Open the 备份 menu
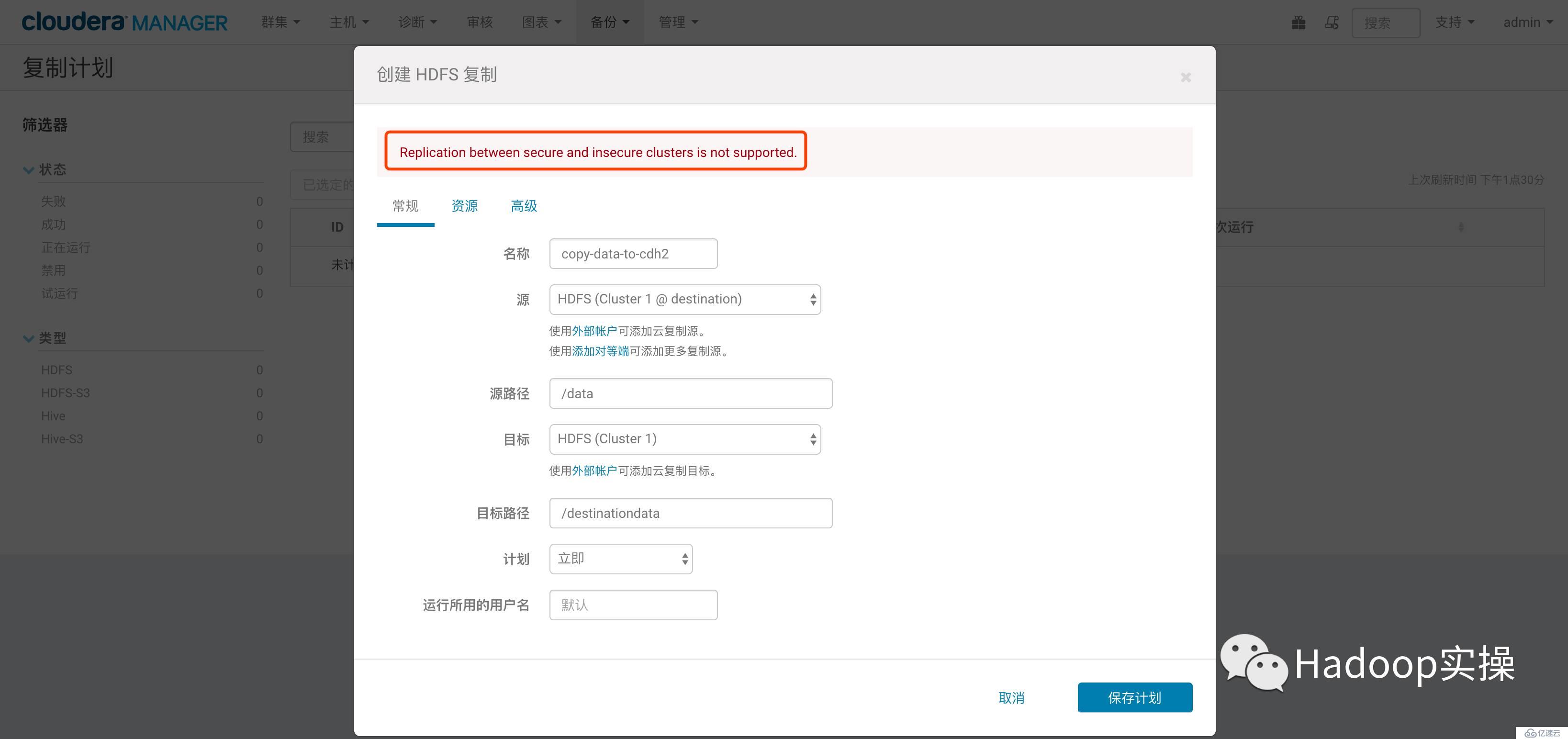This screenshot has height=739, width=1568. 610,22
